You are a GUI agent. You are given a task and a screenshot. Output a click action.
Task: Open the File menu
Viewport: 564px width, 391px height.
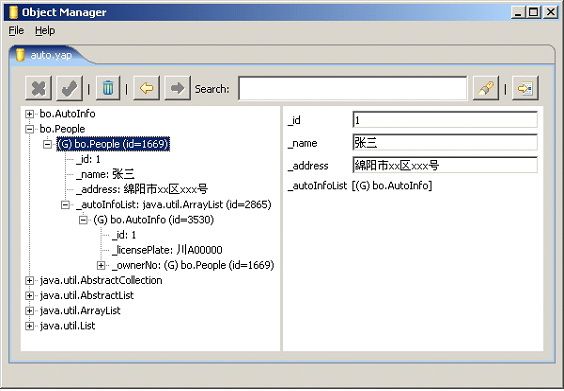[16, 31]
